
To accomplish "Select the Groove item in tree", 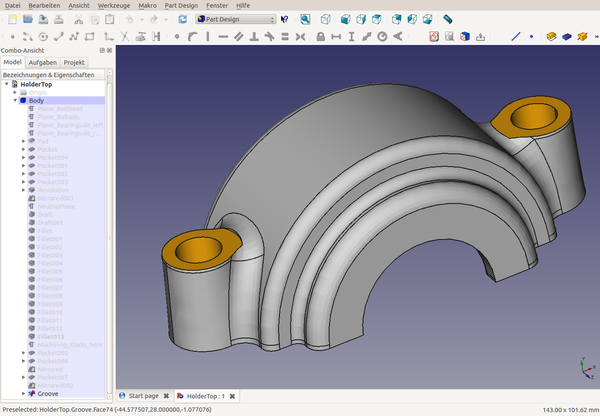I will (47, 394).
